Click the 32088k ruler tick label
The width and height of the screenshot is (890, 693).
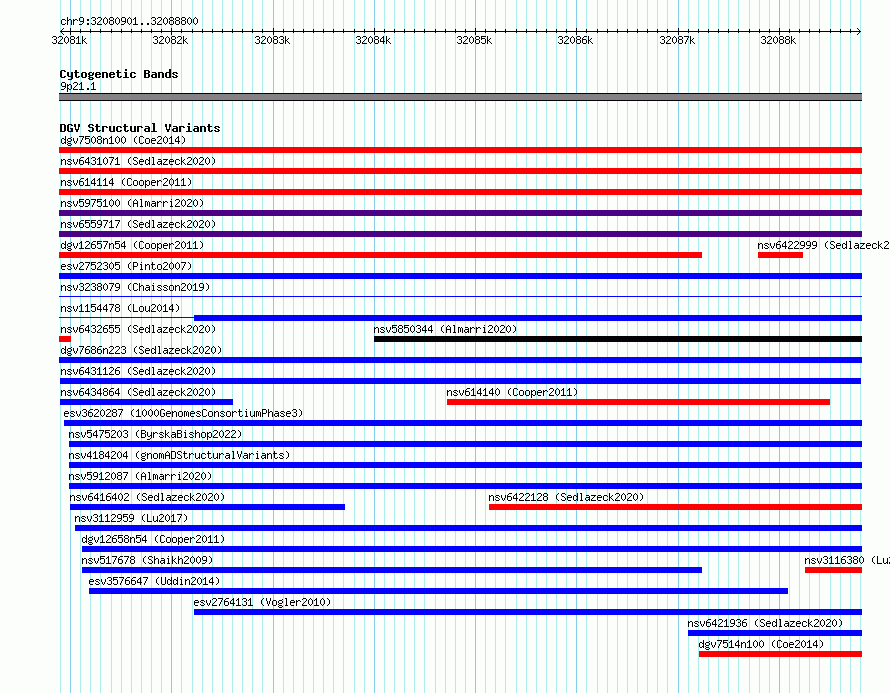(778, 40)
